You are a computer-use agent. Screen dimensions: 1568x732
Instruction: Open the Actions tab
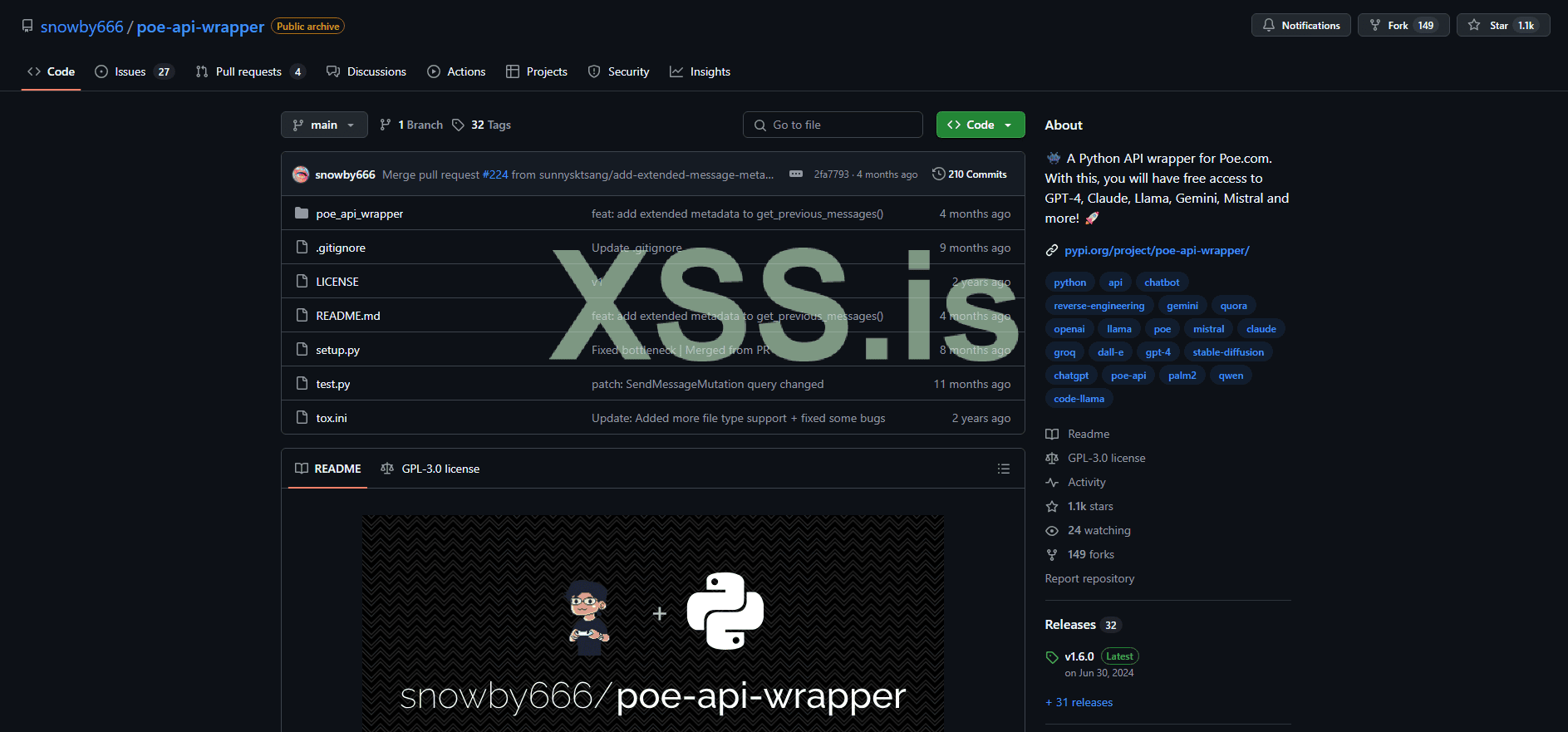(x=456, y=71)
